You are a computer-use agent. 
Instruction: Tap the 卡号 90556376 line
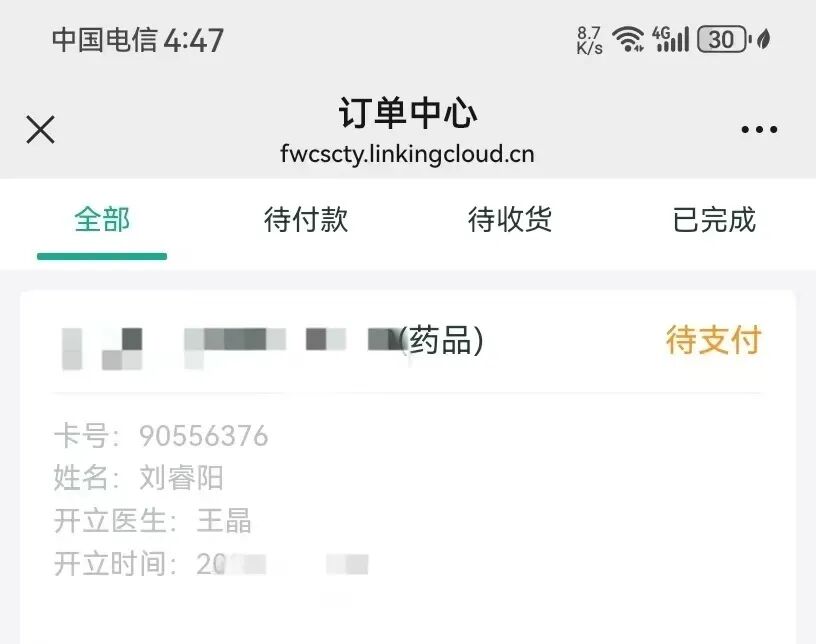coord(161,436)
